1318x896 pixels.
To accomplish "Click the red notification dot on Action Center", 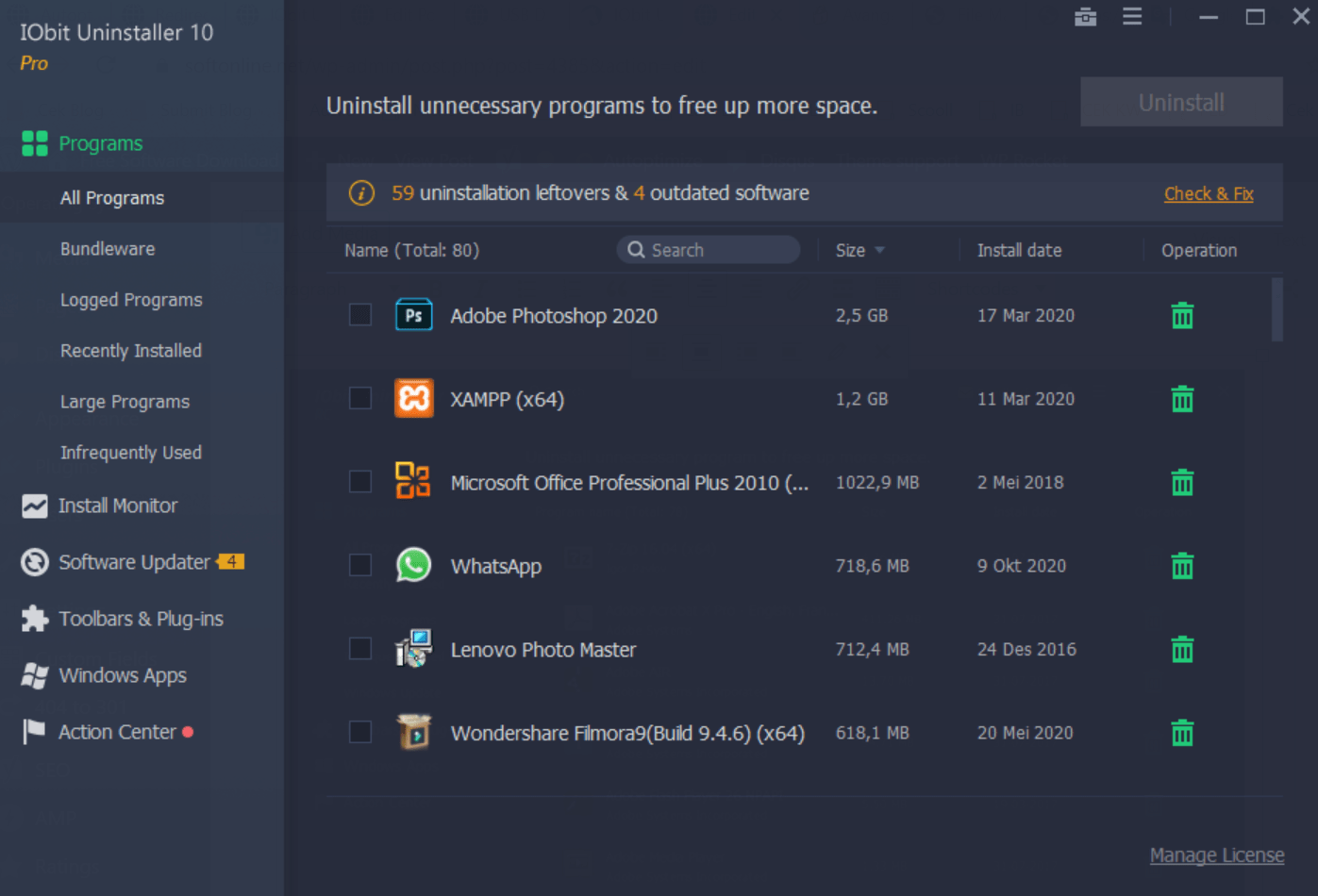I will 188,732.
